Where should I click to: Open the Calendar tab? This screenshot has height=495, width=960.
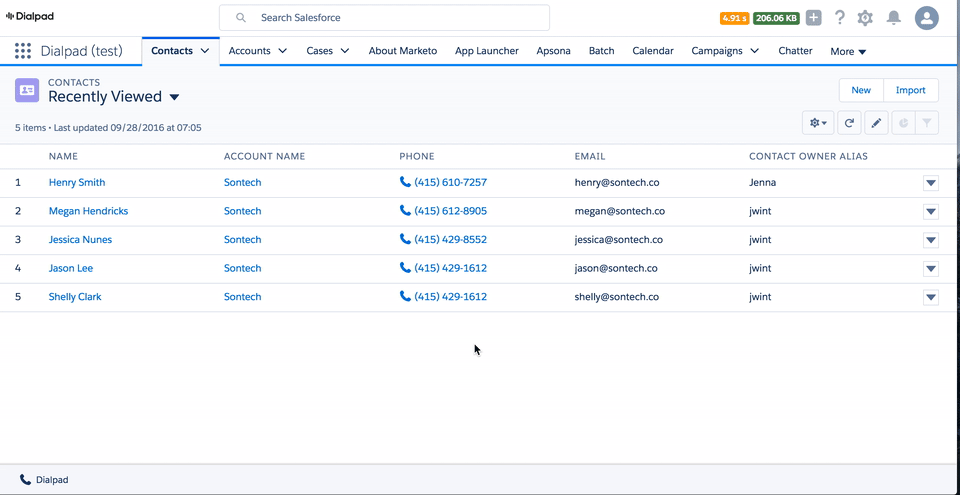pos(653,51)
